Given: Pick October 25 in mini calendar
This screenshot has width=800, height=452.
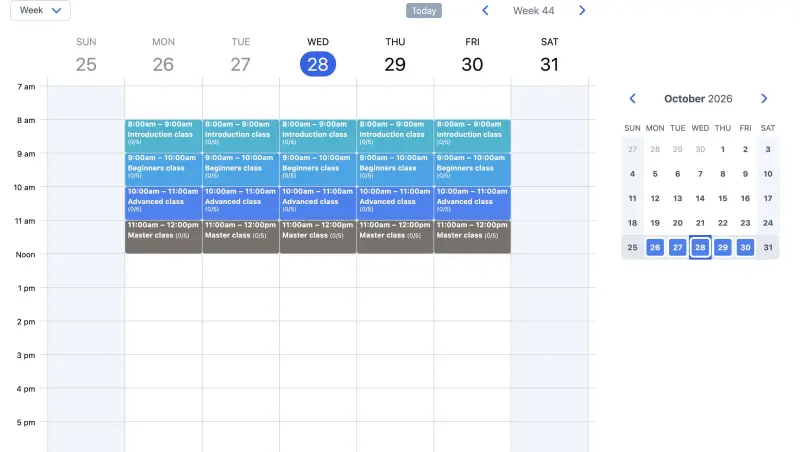Looking at the screenshot, I should click(633, 247).
